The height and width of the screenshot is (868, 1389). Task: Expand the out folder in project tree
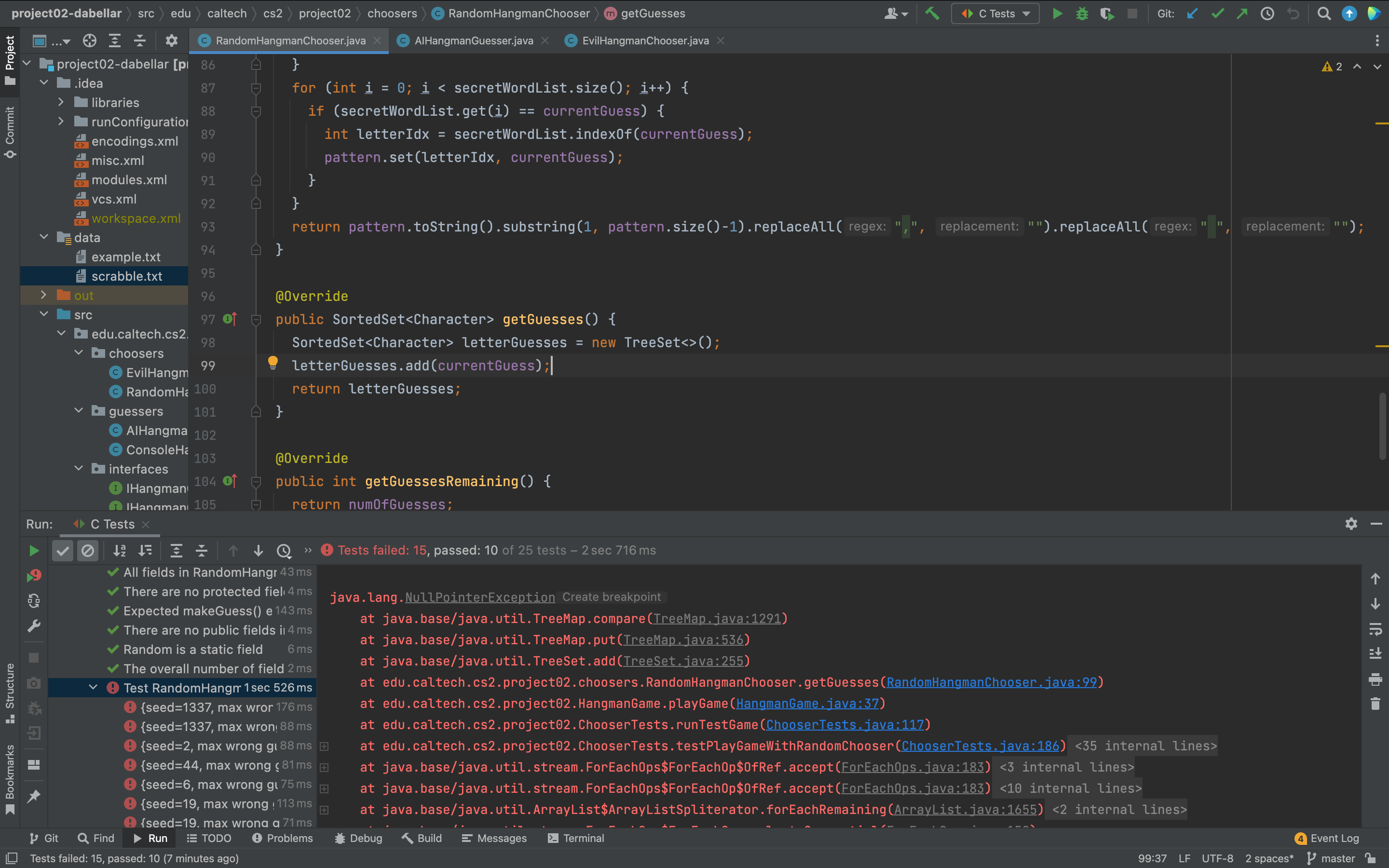click(x=43, y=295)
